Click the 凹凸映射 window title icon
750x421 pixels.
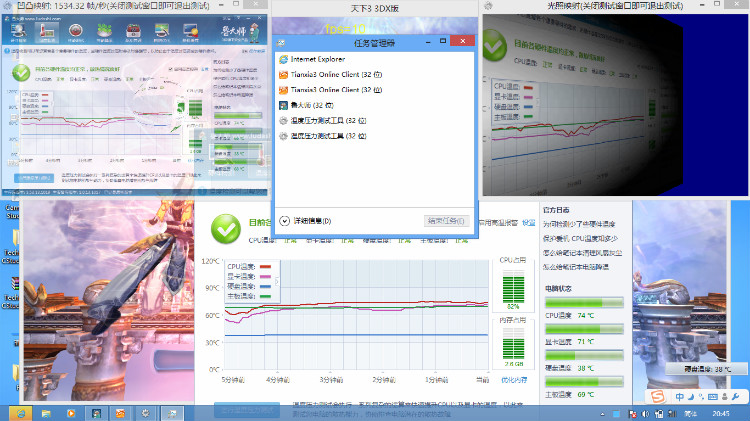(x=7, y=6)
